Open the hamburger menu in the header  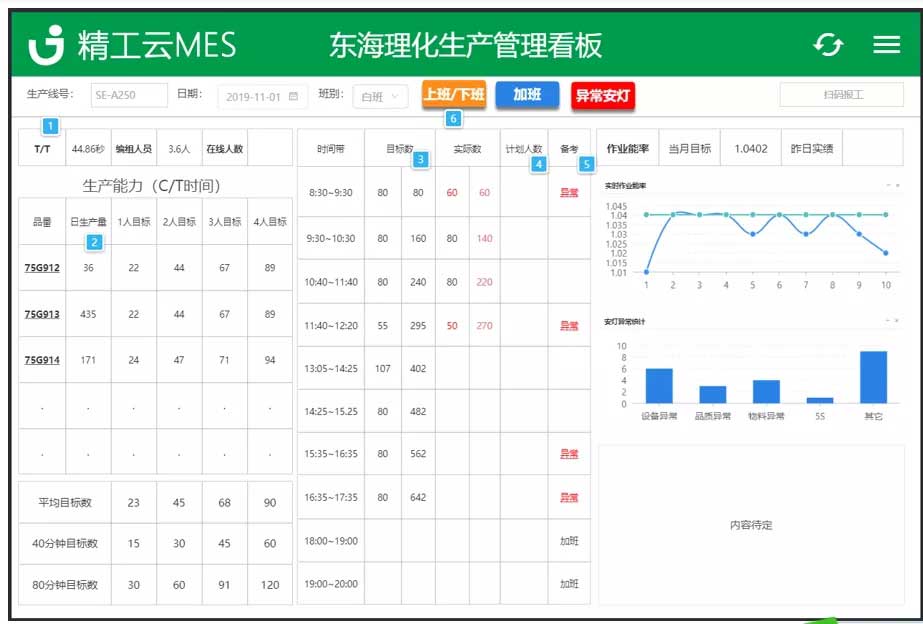[886, 45]
